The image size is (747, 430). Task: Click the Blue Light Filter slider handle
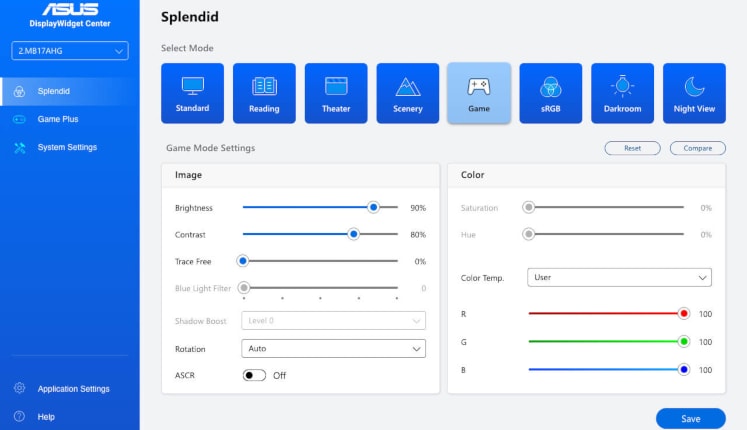244,288
